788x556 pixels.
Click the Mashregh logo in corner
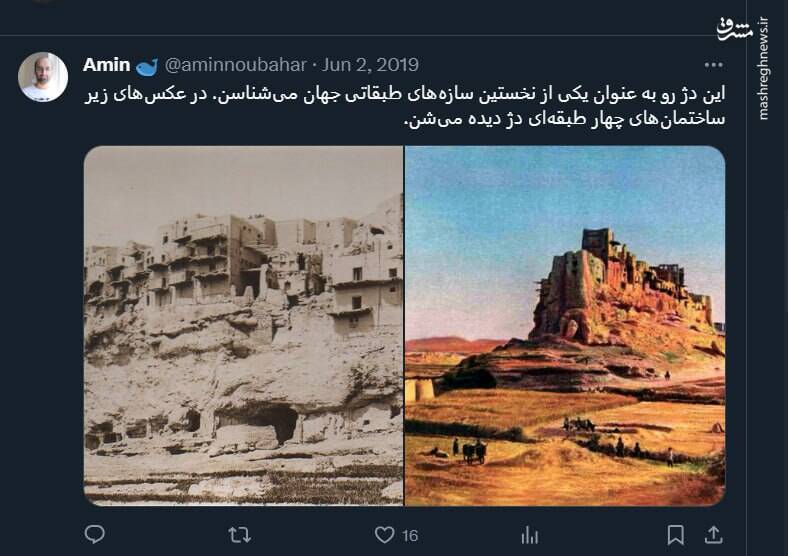[x=734, y=30]
